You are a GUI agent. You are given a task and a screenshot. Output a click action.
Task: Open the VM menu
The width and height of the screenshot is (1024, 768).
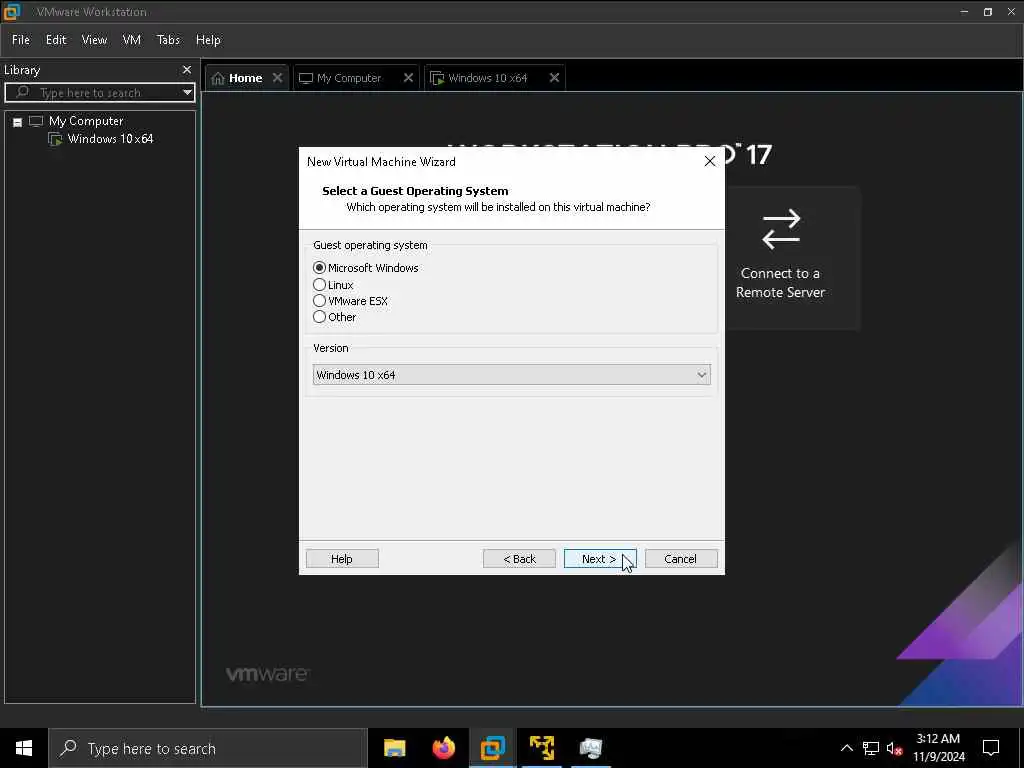(x=132, y=40)
